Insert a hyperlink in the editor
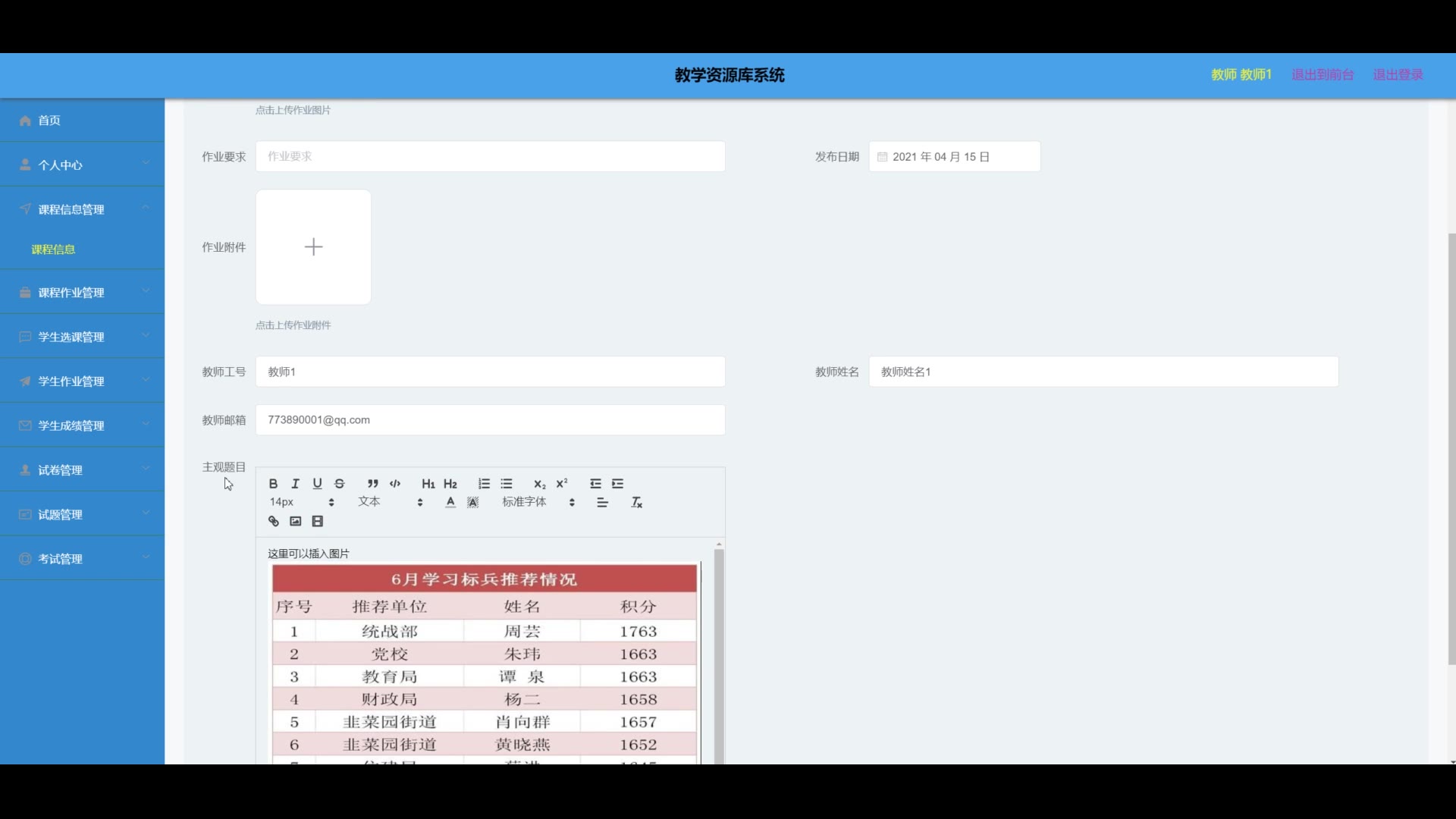 [273, 522]
